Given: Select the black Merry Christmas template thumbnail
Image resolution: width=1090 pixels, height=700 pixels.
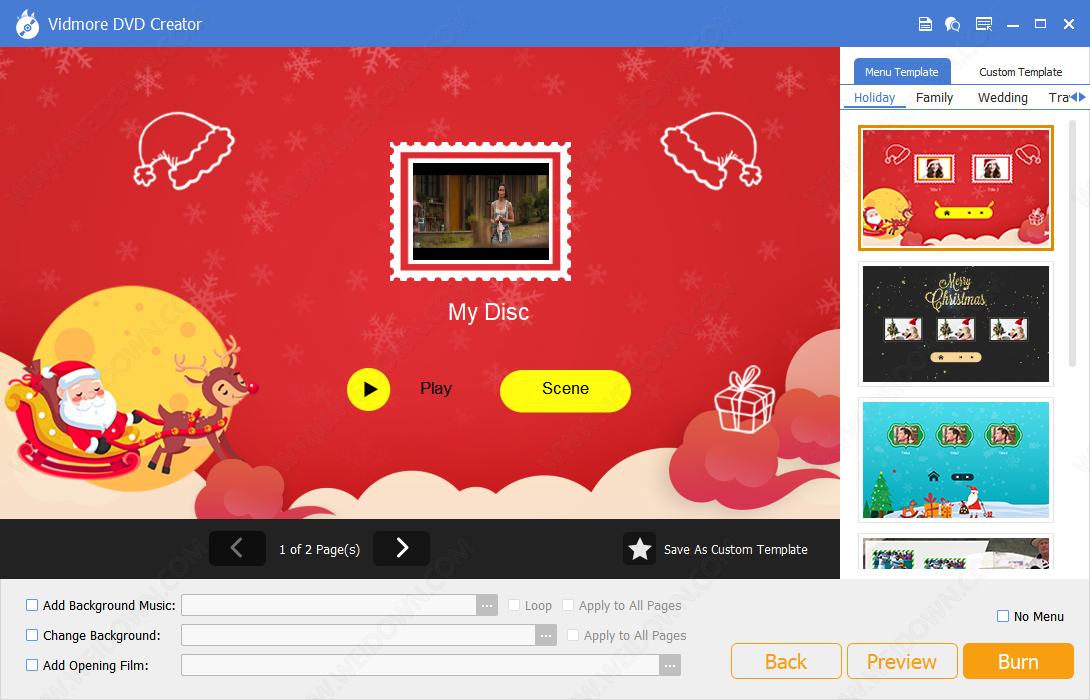Looking at the screenshot, I should [956, 324].
